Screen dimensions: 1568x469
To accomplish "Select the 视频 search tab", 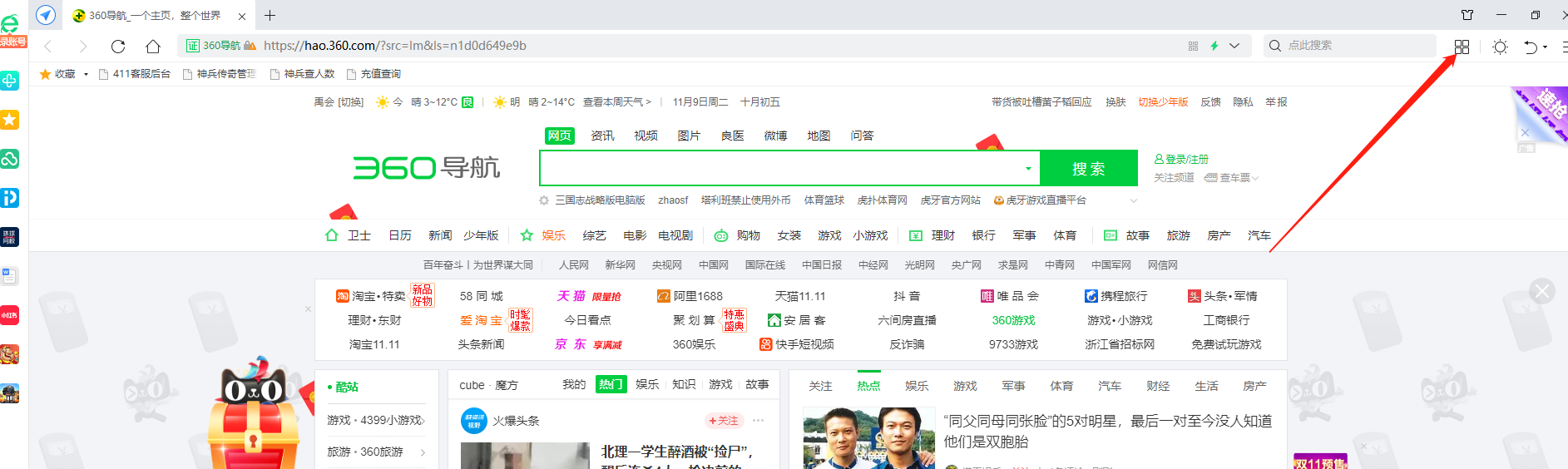I will pos(646,136).
